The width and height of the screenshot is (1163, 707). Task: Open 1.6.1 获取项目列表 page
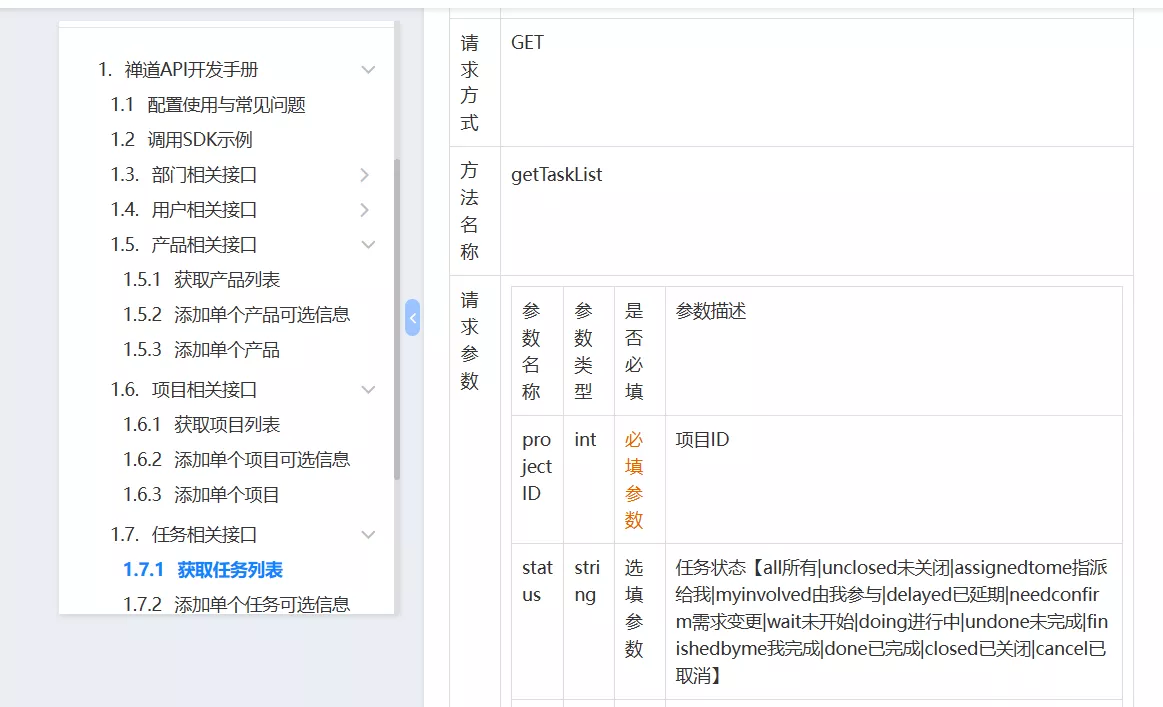pos(201,424)
